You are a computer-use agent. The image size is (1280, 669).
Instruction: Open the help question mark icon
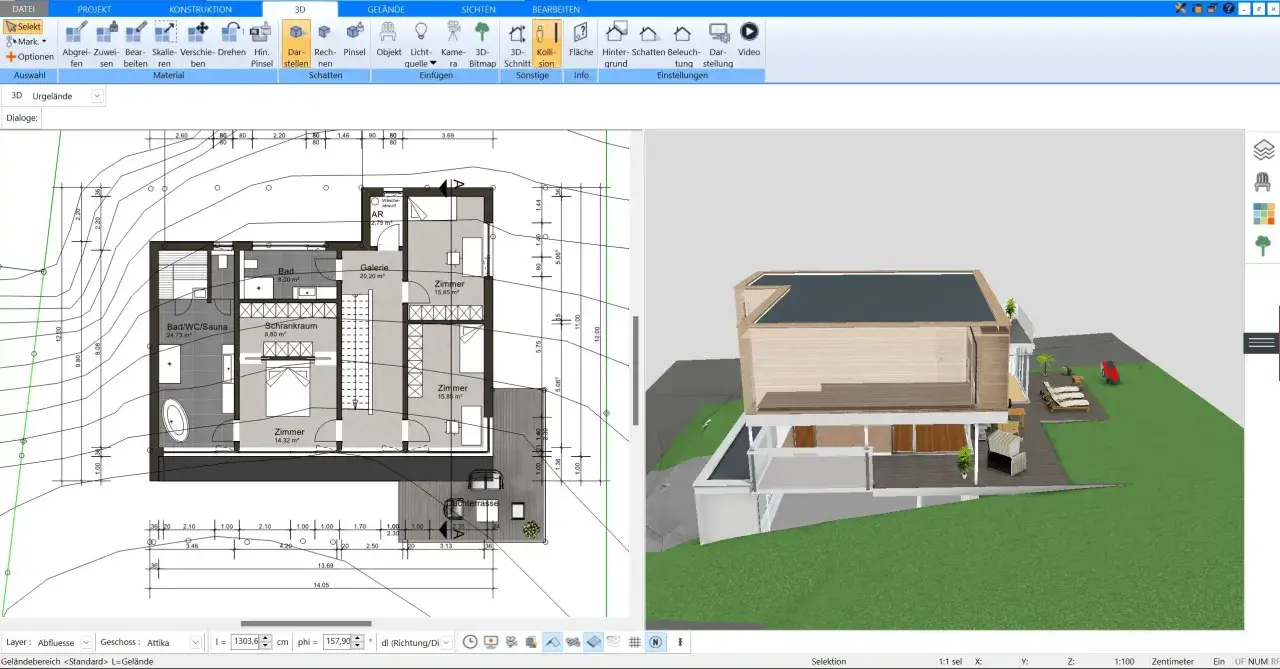(1228, 8)
